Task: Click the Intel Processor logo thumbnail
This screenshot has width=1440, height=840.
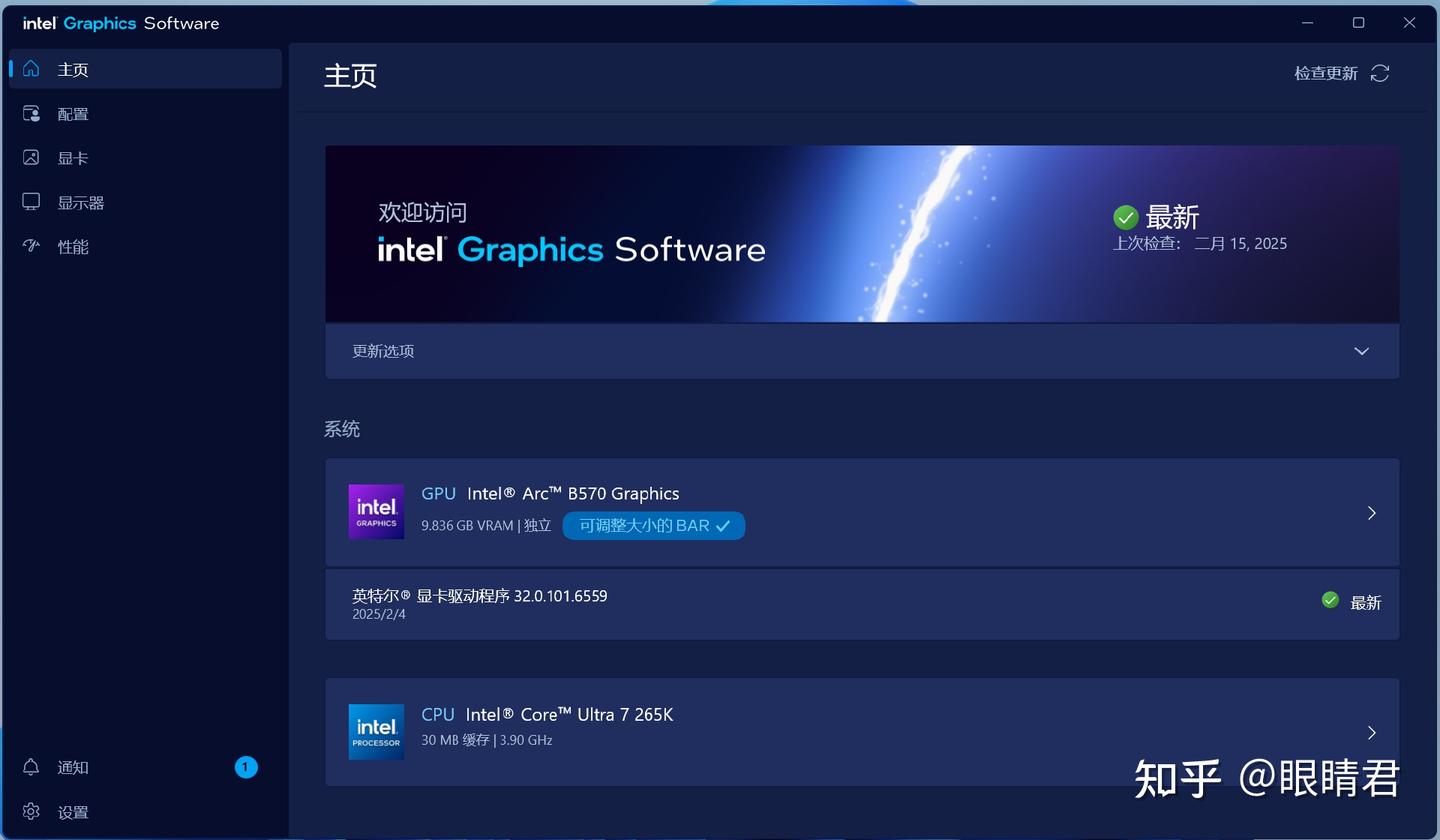Action: [376, 731]
